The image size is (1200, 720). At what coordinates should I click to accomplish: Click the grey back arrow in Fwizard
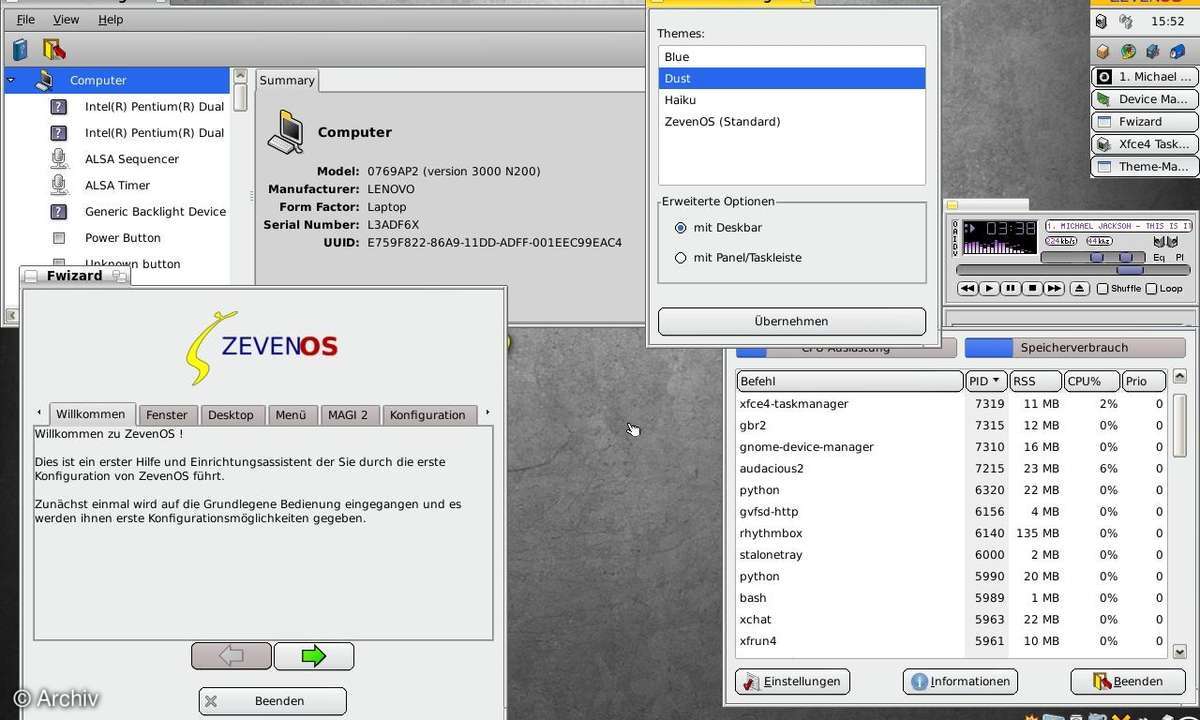point(231,656)
